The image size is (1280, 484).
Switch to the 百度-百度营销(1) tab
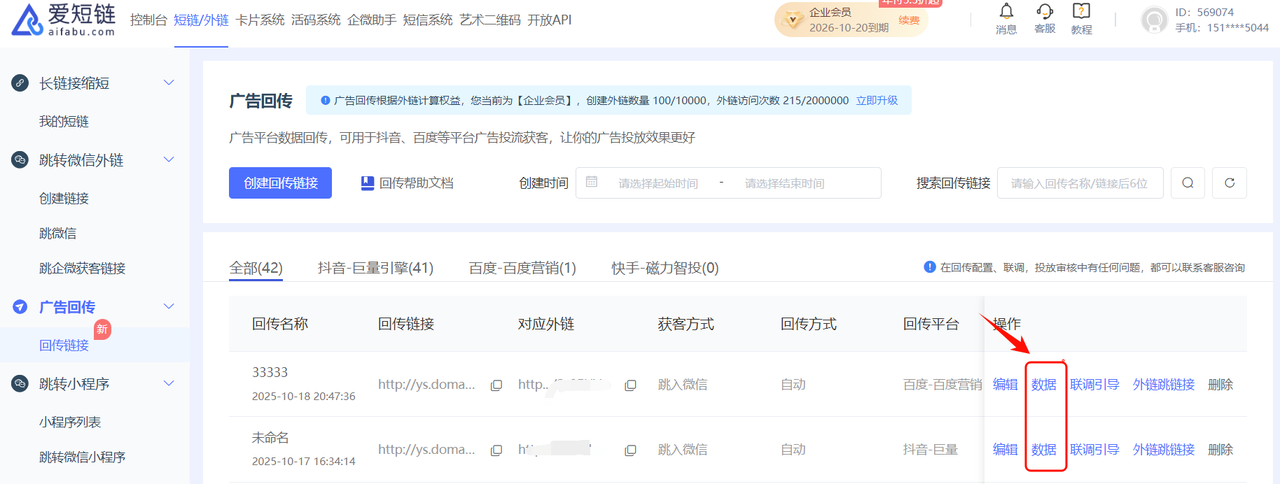522,268
